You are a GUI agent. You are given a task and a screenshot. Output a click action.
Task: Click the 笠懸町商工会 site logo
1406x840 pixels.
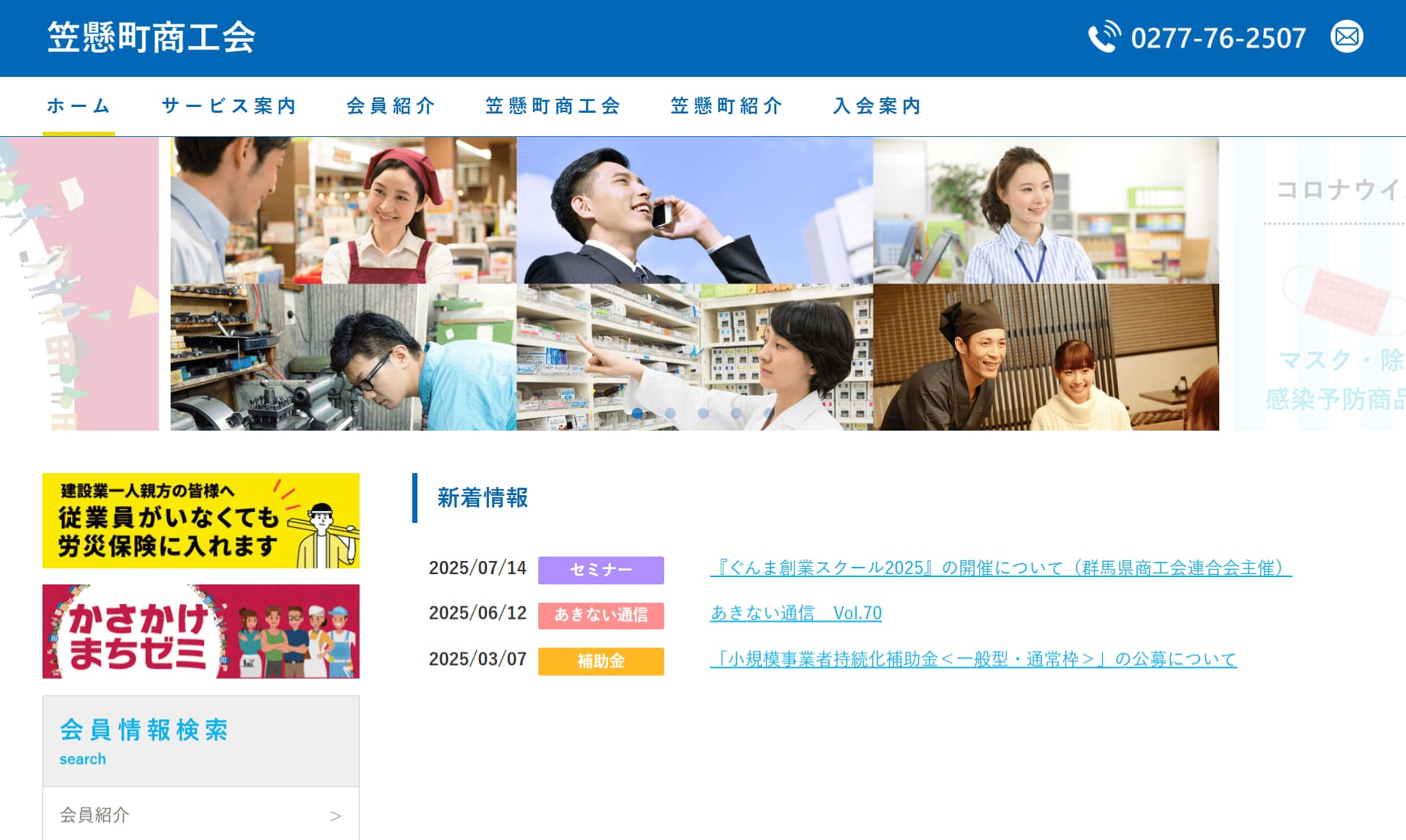pos(152,37)
